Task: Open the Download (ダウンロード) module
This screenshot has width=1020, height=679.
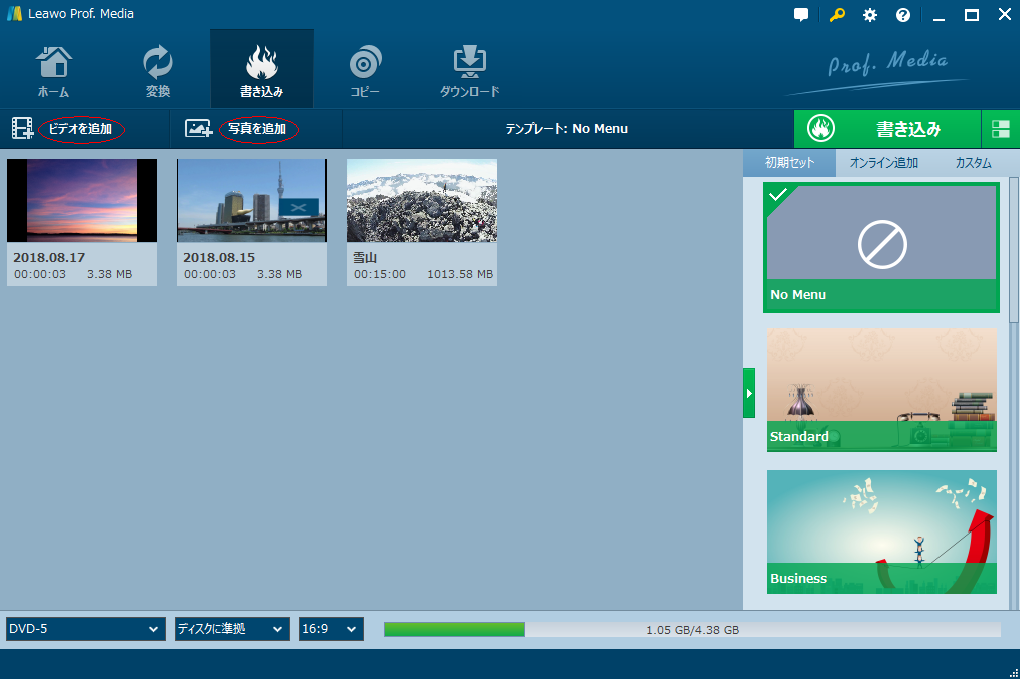Action: [x=470, y=71]
